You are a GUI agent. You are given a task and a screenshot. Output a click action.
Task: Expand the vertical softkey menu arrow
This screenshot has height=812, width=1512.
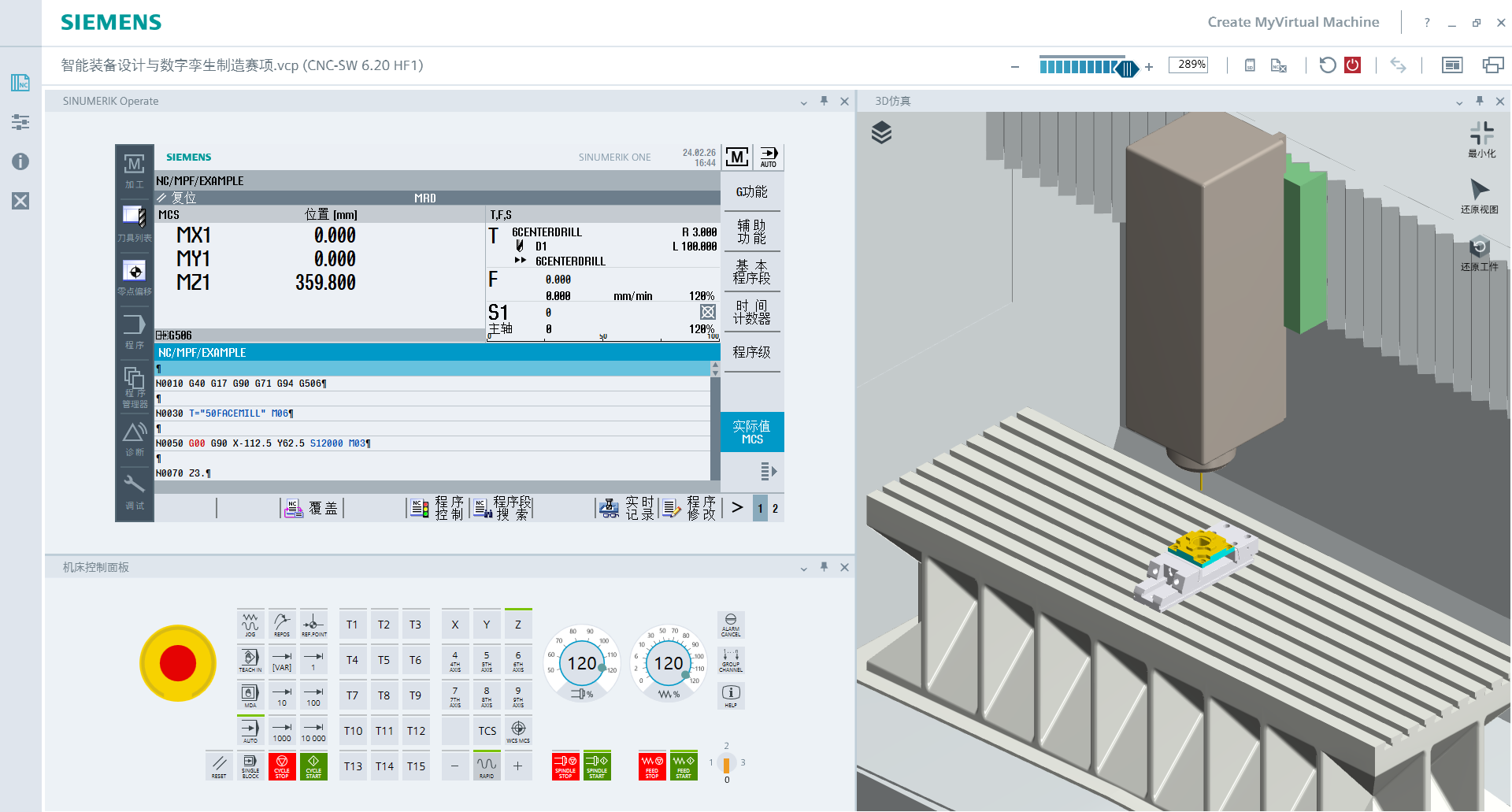click(x=768, y=472)
